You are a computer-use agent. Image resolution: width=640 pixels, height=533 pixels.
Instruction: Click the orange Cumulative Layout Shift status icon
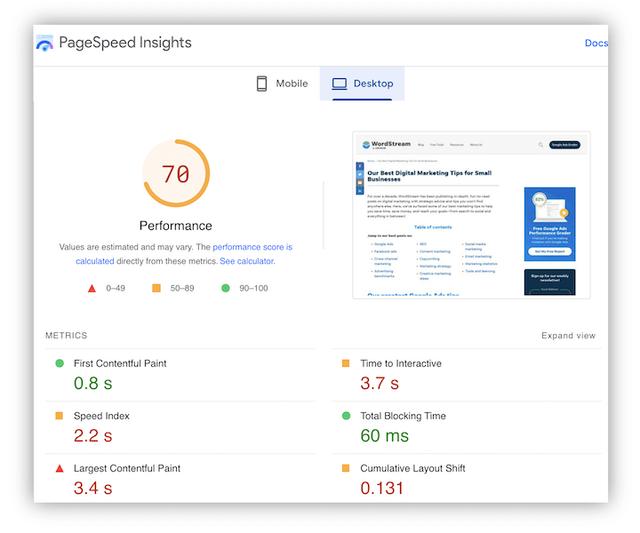pyautogui.click(x=346, y=468)
